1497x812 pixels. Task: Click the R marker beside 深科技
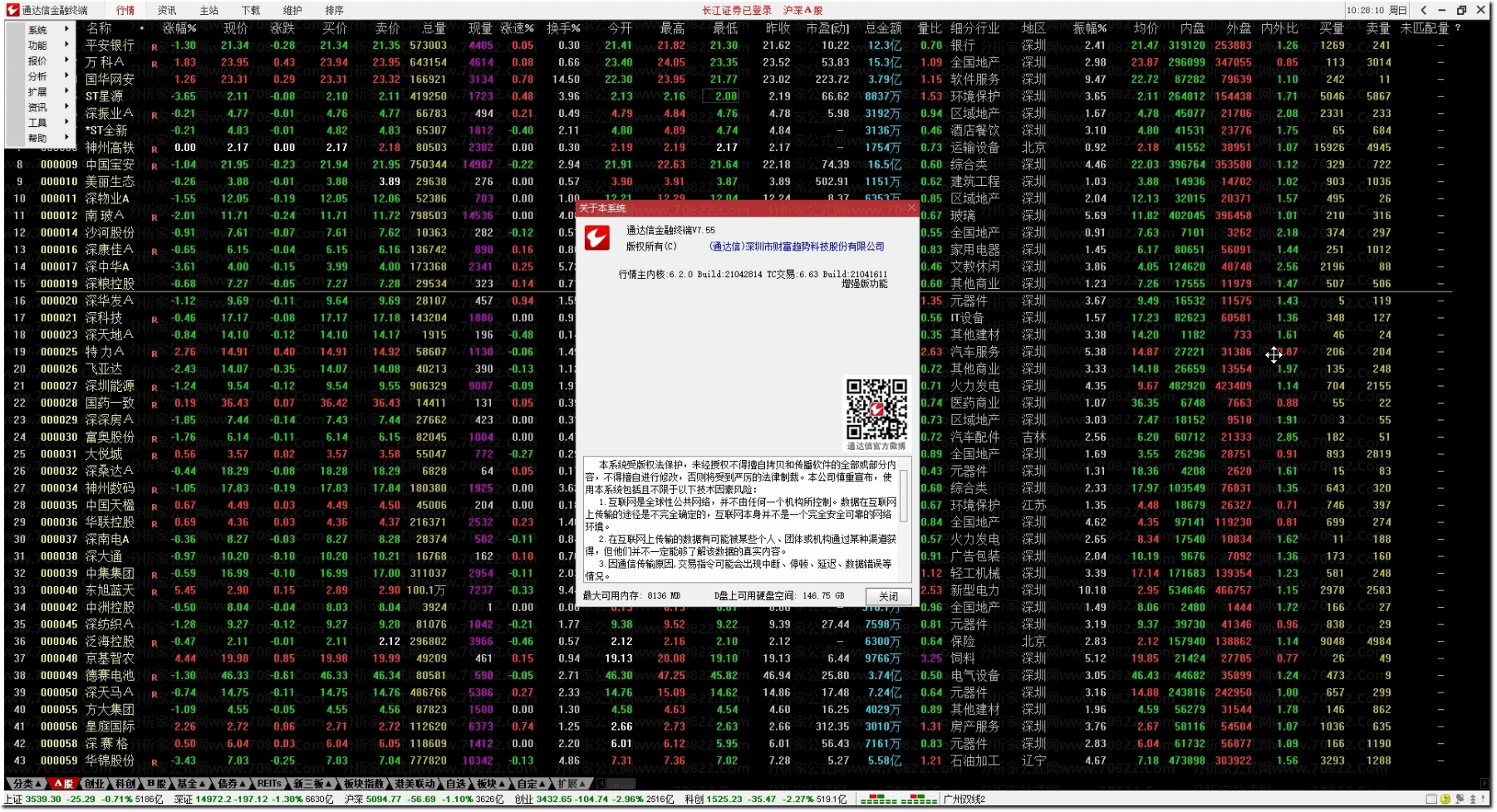(x=155, y=319)
